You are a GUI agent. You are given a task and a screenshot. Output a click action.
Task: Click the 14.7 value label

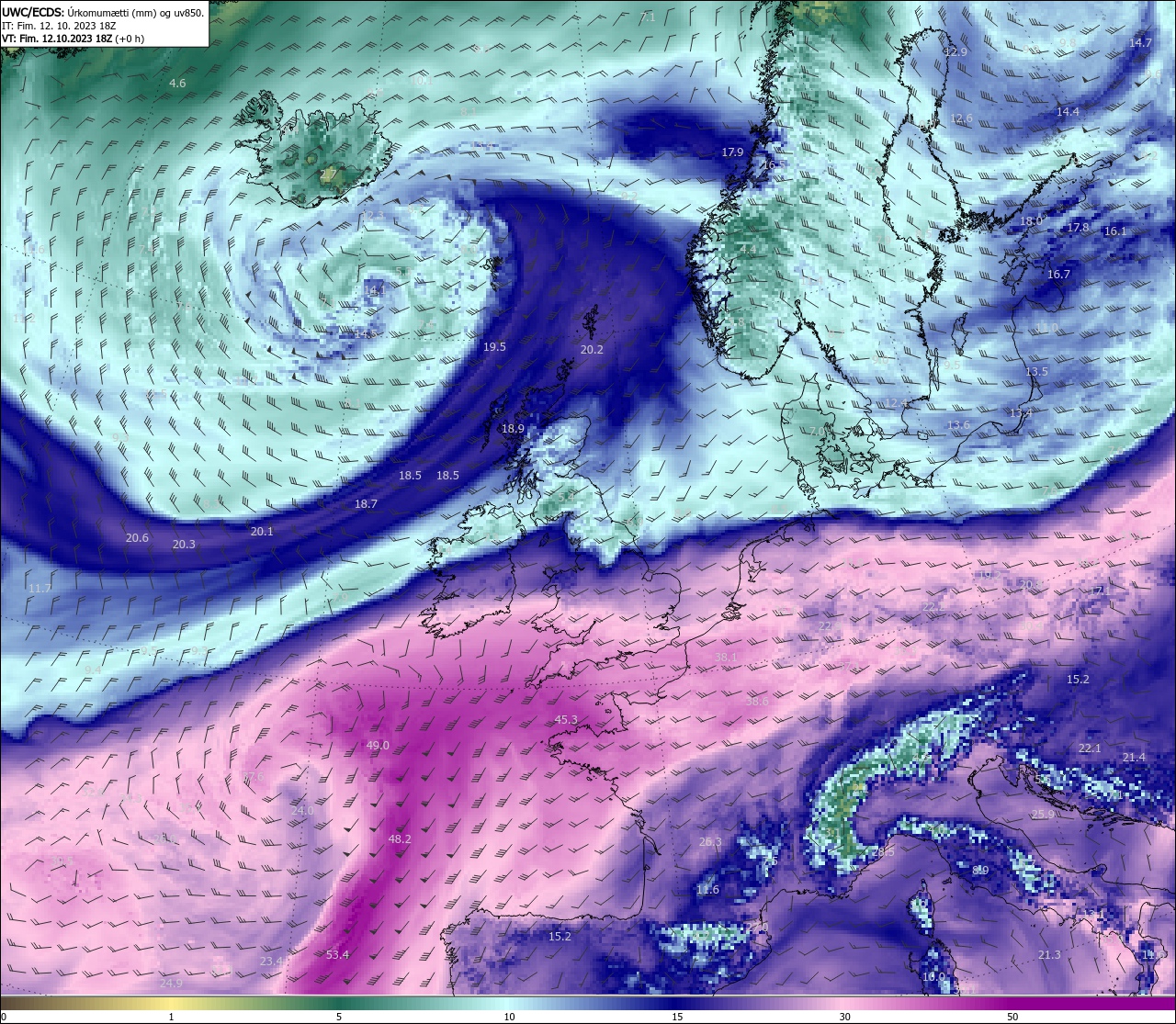(x=1140, y=42)
